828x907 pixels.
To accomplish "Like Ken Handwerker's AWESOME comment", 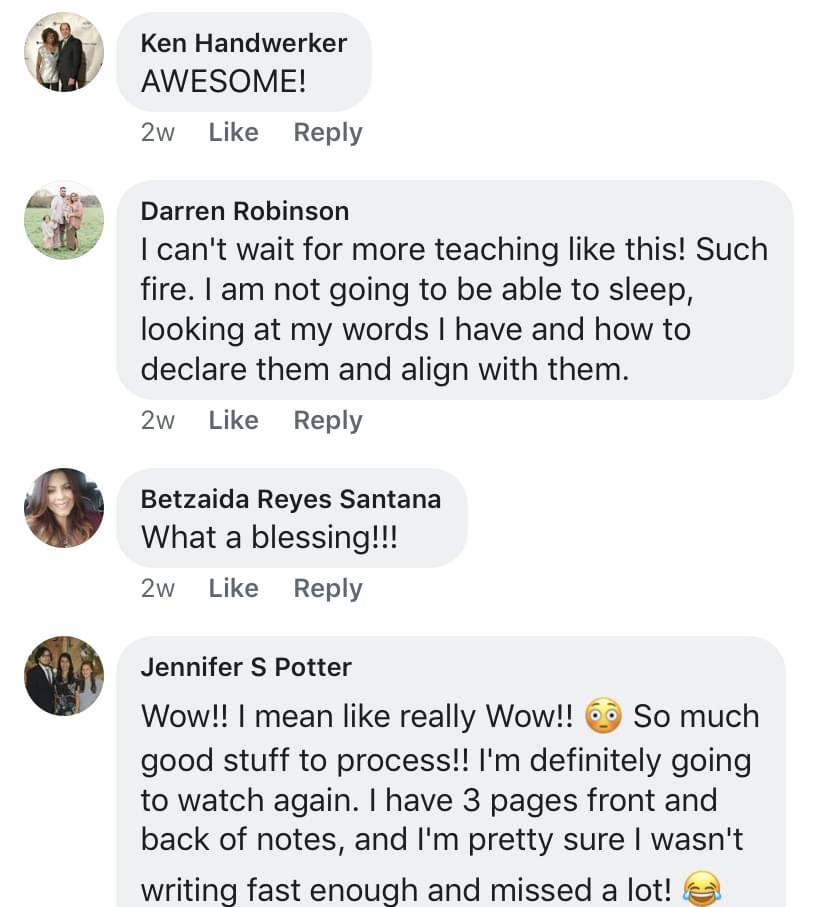I will 233,132.
